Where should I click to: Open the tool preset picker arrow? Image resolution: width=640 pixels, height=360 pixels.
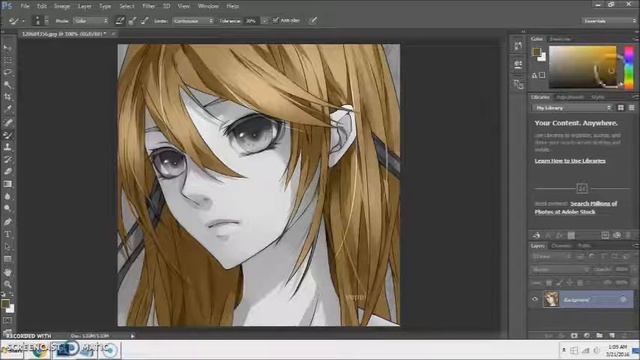23,20
